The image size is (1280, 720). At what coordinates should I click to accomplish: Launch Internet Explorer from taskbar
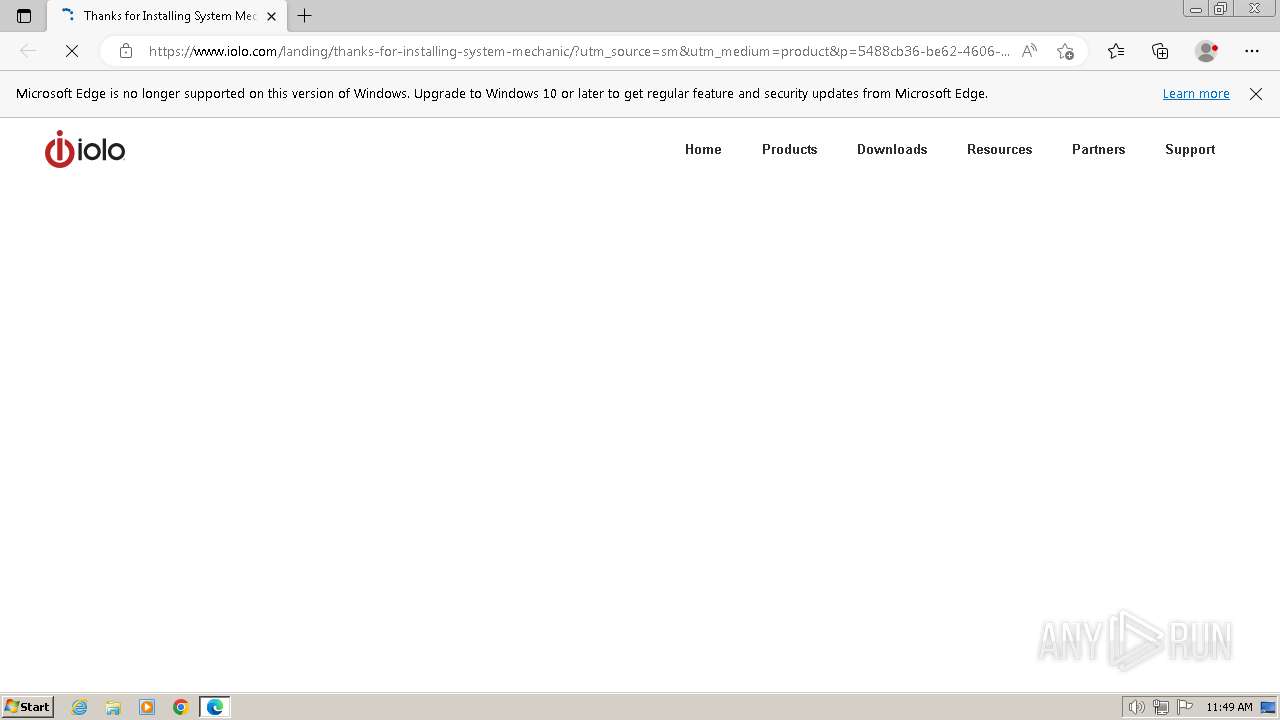pos(80,707)
